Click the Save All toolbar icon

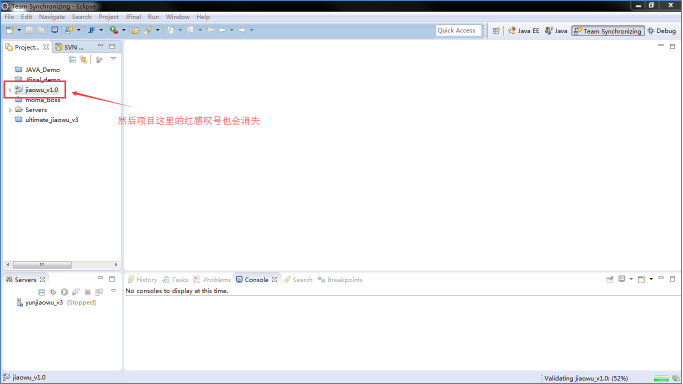coord(40,30)
